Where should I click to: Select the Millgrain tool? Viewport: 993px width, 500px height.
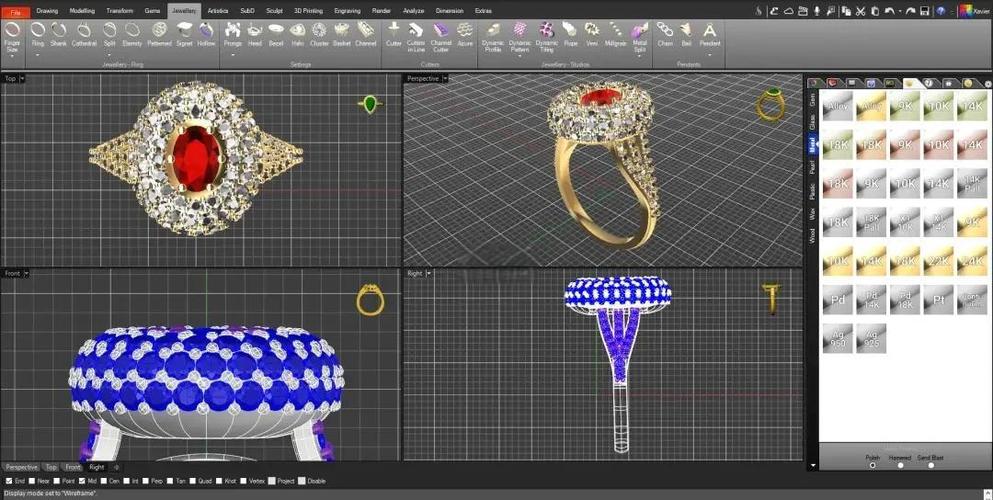615,34
